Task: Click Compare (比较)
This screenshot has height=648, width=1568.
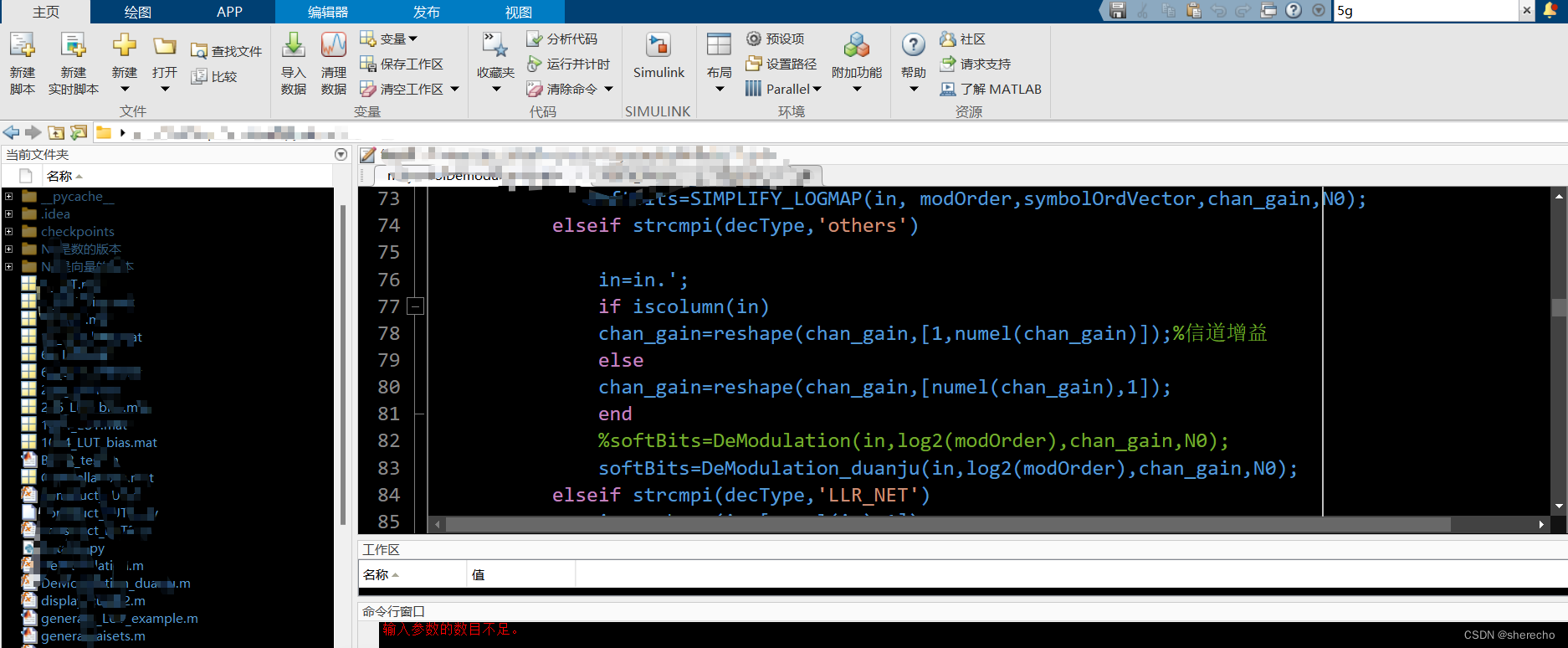Action: tap(214, 76)
